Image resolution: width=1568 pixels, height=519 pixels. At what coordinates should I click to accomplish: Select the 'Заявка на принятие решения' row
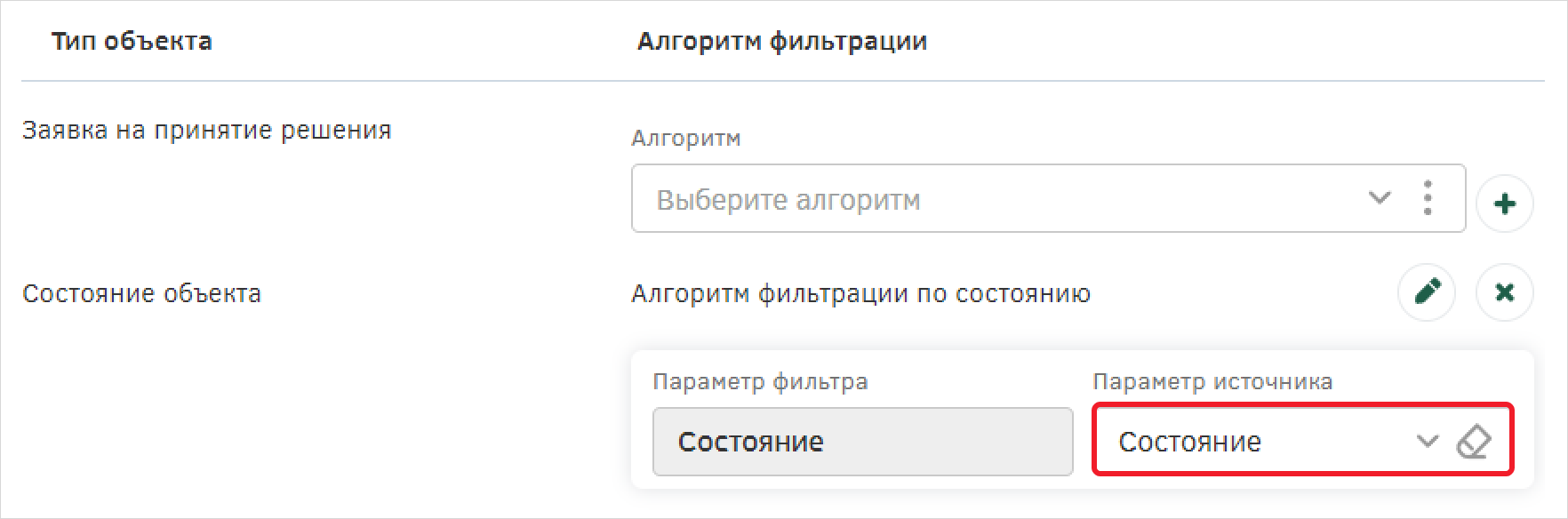tap(207, 131)
